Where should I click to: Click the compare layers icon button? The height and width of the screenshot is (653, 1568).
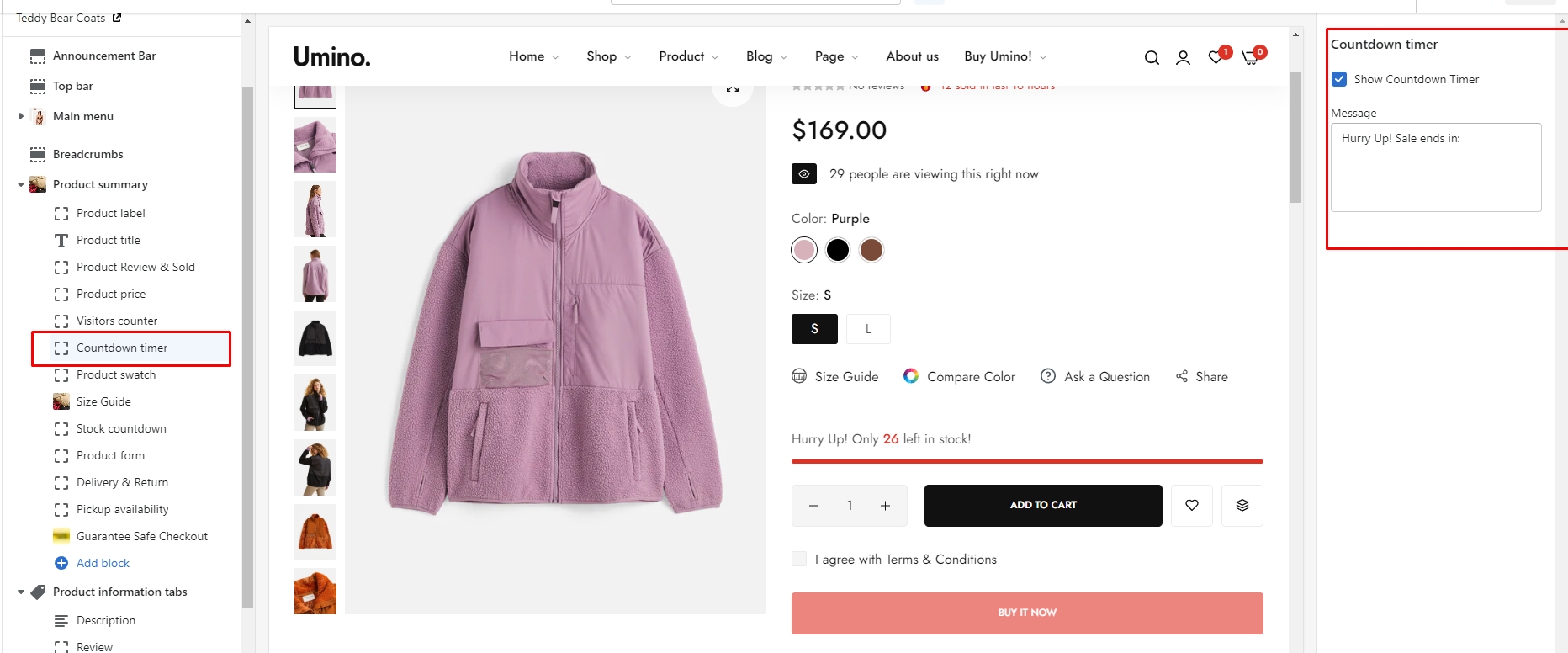pos(1242,505)
